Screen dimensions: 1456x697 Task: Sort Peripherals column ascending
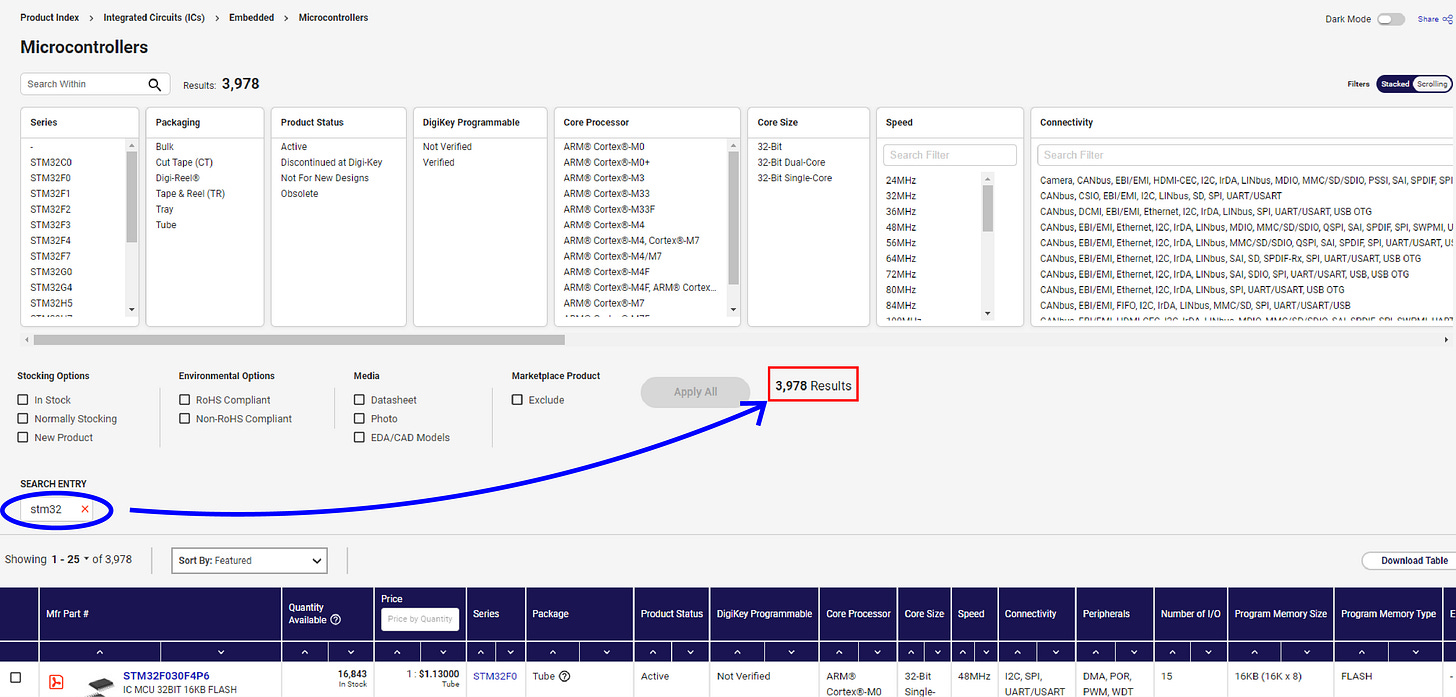pos(1094,653)
